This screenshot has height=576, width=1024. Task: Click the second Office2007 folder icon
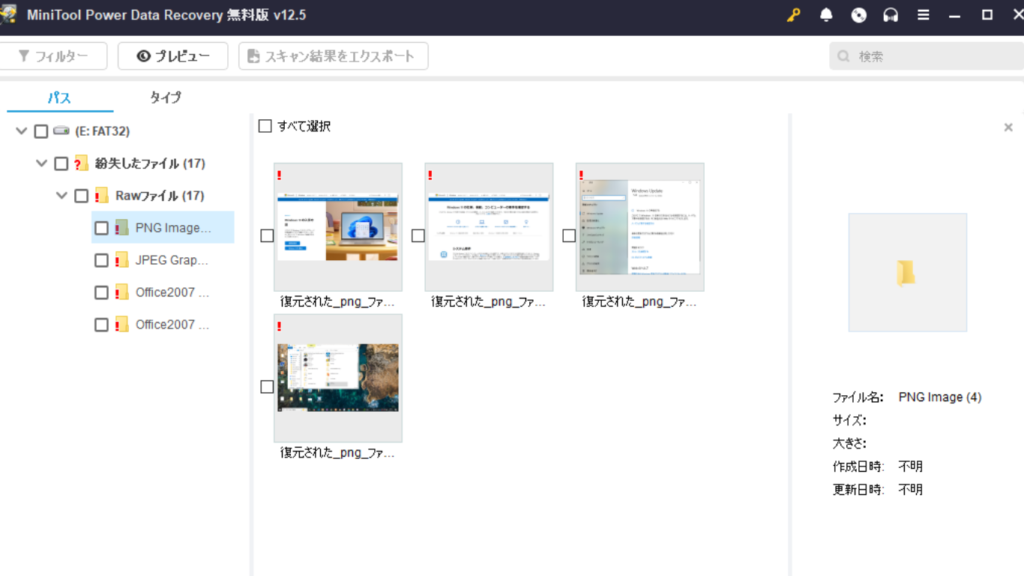(121, 325)
